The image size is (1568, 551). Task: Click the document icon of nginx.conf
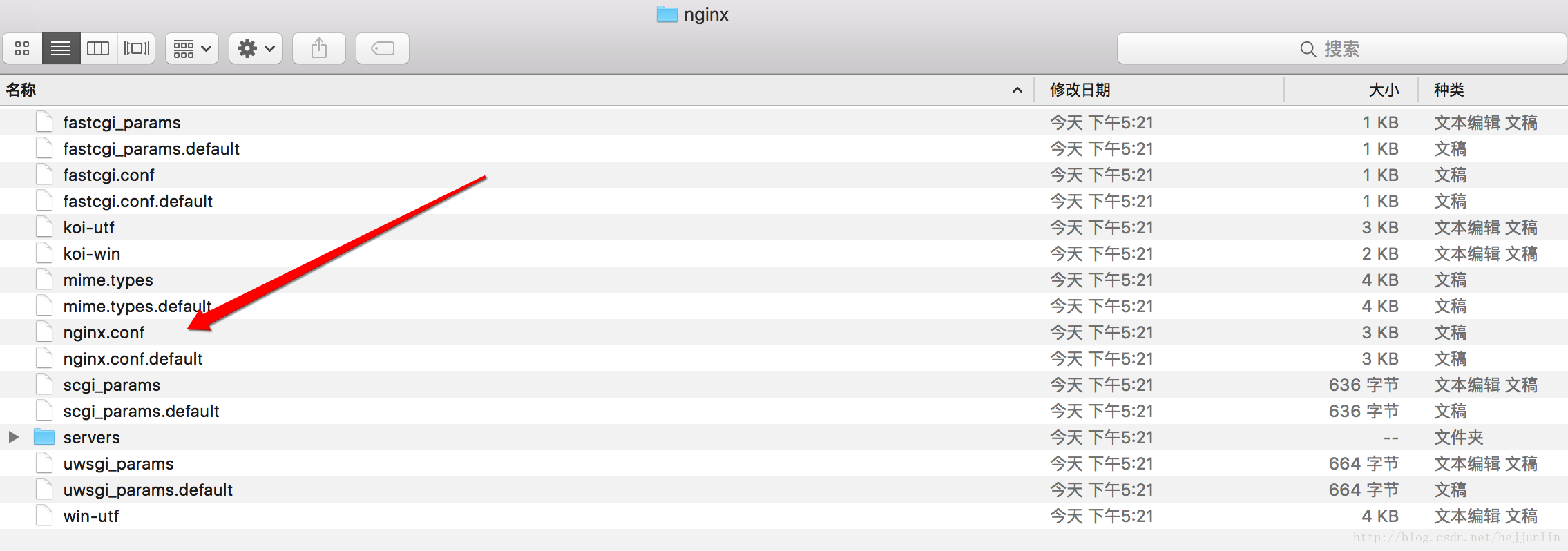click(44, 332)
